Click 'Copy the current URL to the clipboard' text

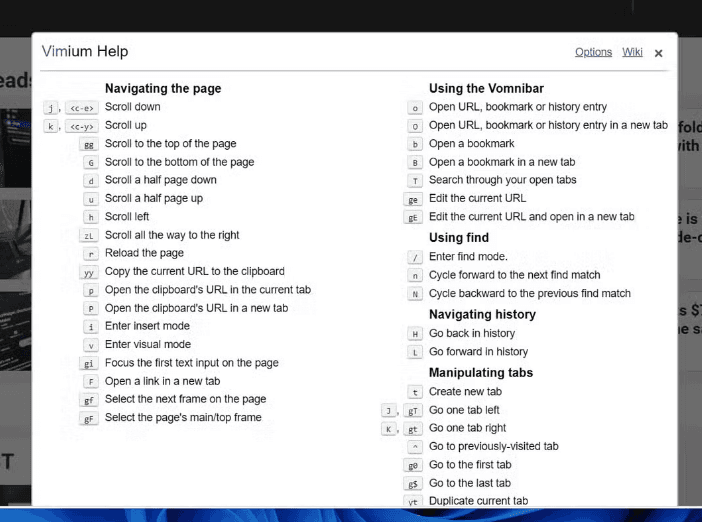click(x=195, y=271)
